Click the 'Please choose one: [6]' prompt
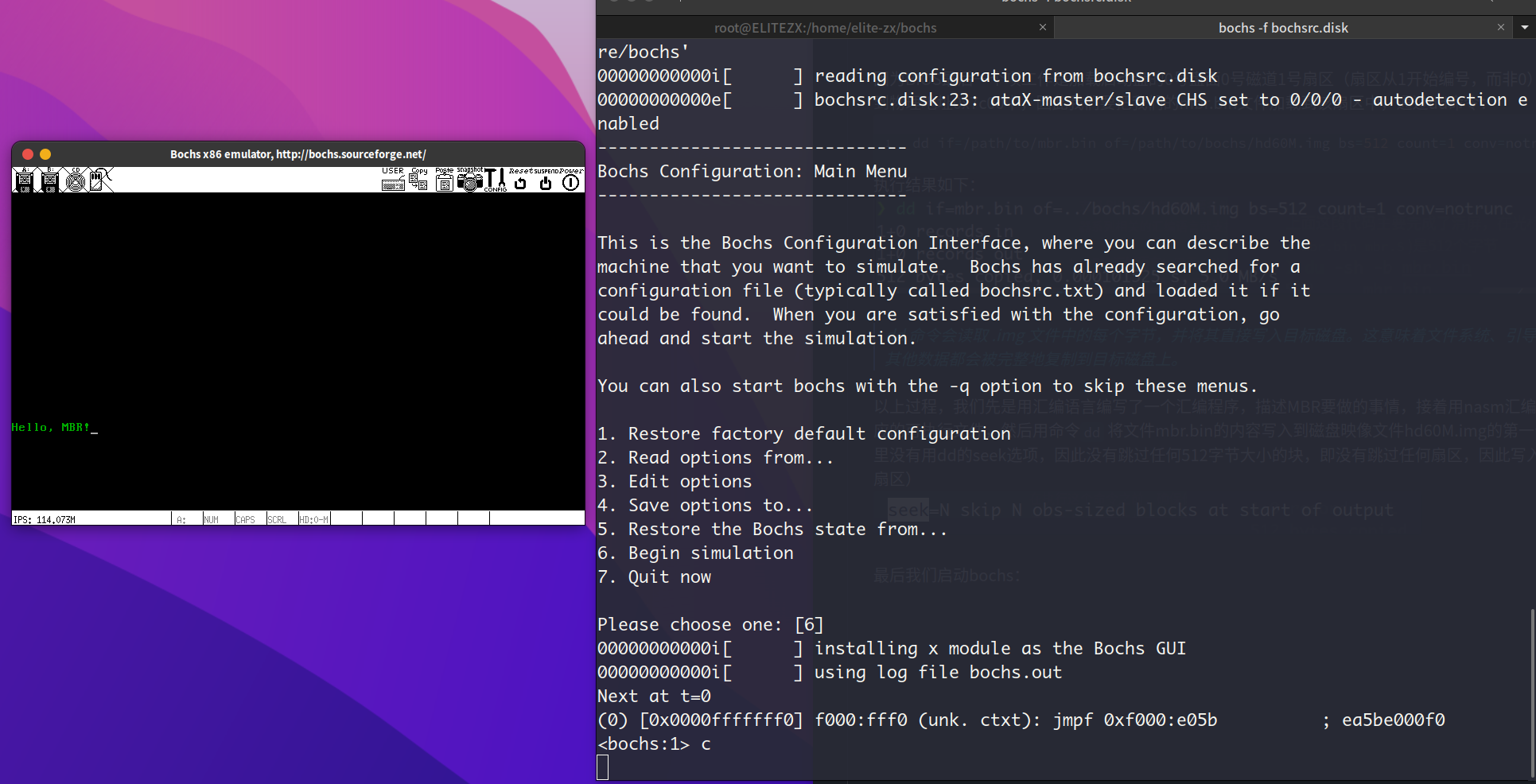 (x=710, y=624)
